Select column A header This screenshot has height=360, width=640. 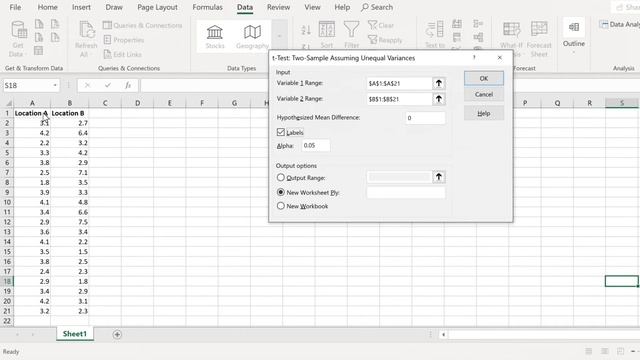click(32, 103)
